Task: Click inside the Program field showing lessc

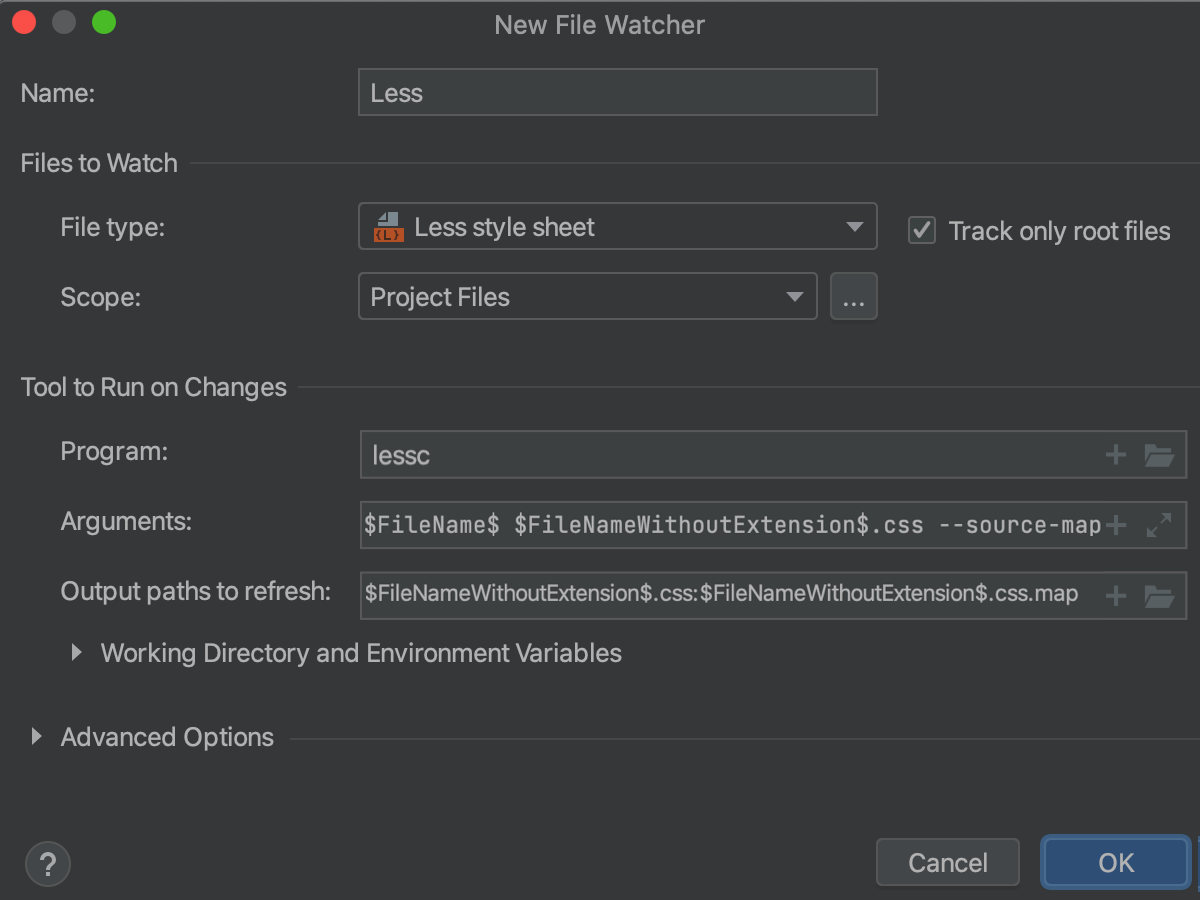Action: coord(700,455)
